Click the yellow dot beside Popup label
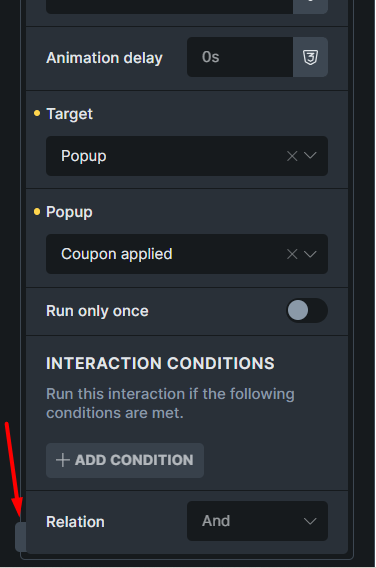This screenshot has height=568, width=376. 37,212
